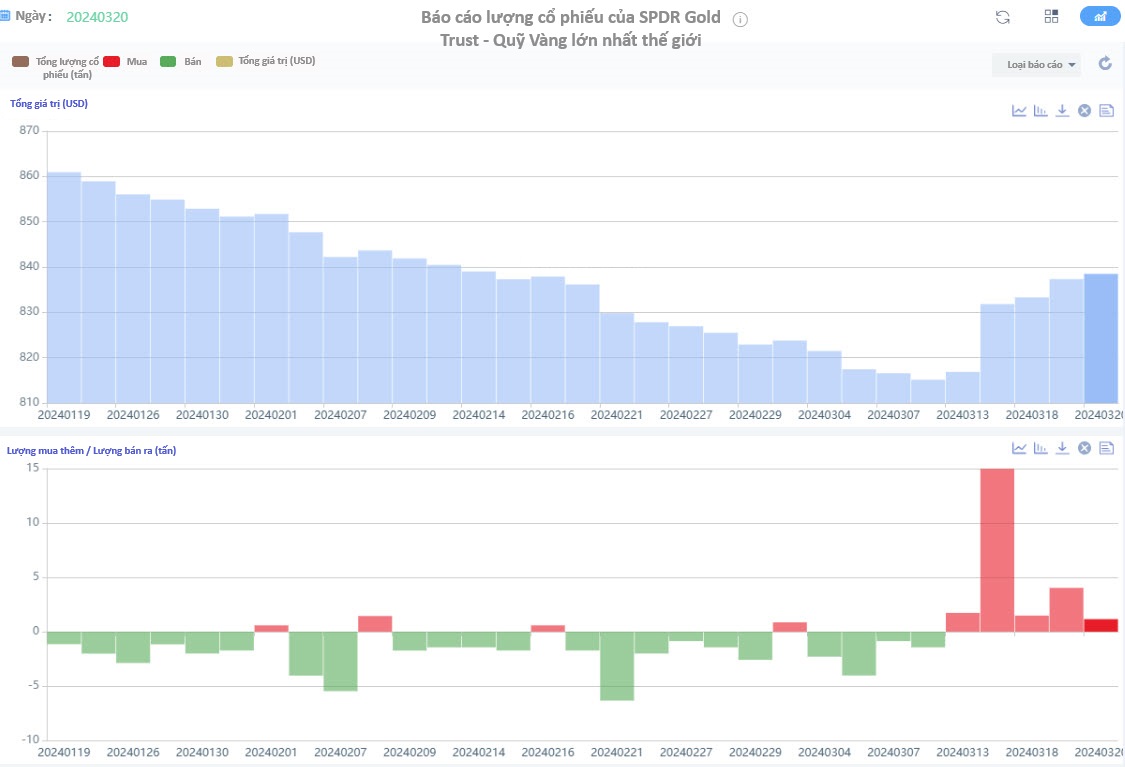The height and width of the screenshot is (767, 1125).
Task: Click the blue chart-growth pill button
Action: pyautogui.click(x=1100, y=17)
